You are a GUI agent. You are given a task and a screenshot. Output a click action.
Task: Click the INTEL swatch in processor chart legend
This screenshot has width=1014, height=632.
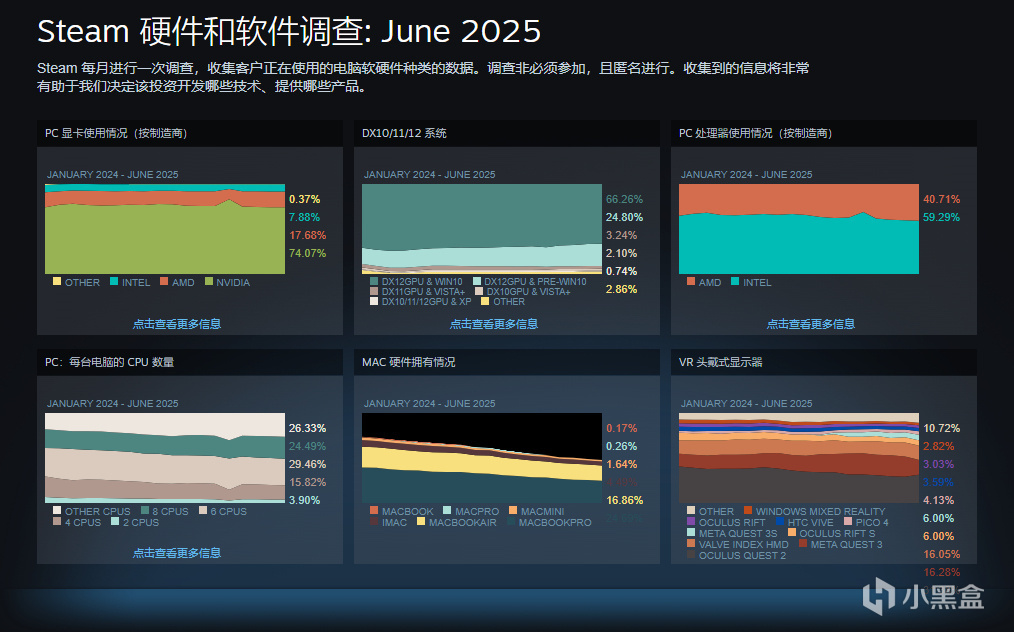tap(735, 281)
